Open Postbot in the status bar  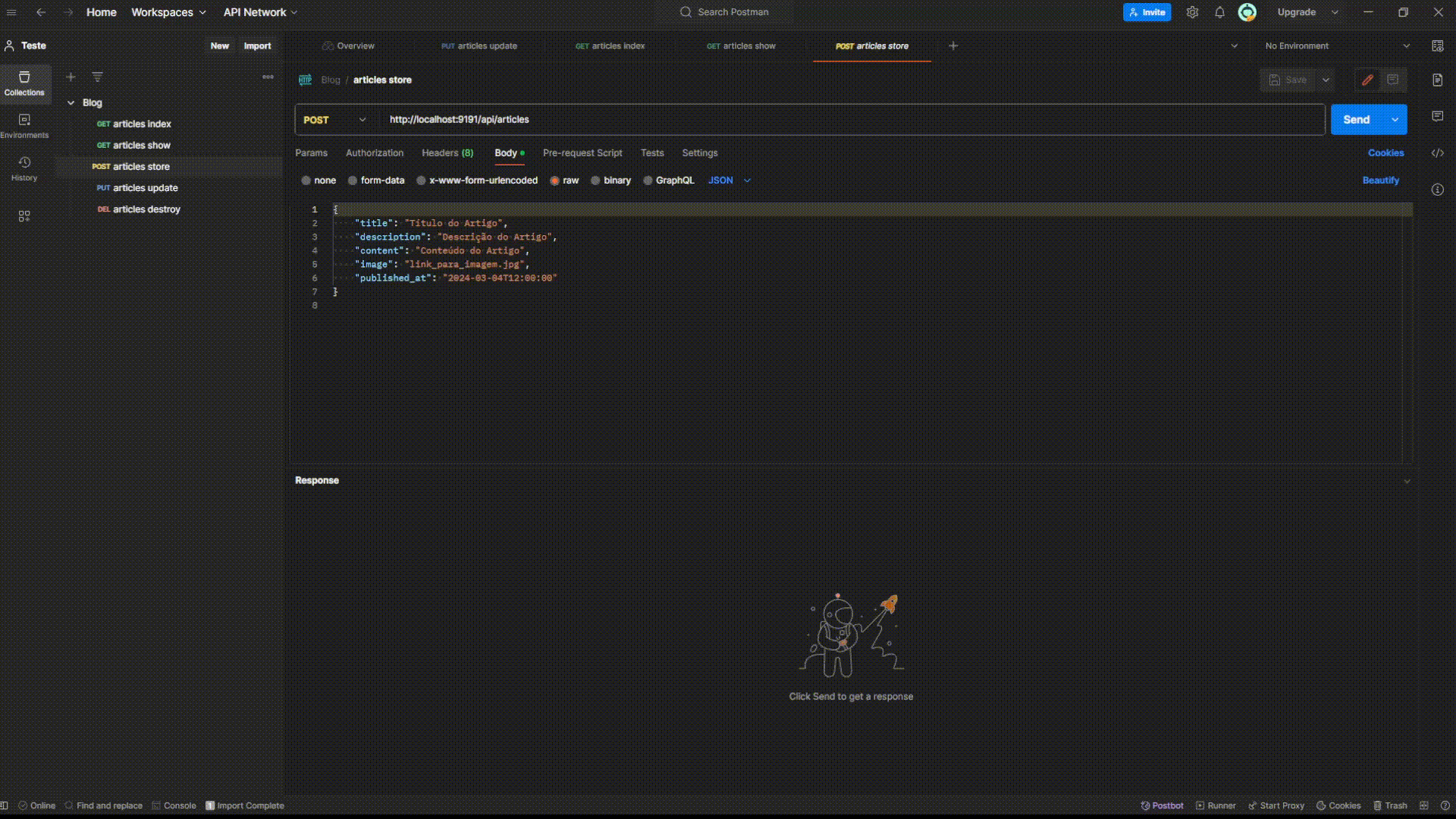pyautogui.click(x=1162, y=805)
